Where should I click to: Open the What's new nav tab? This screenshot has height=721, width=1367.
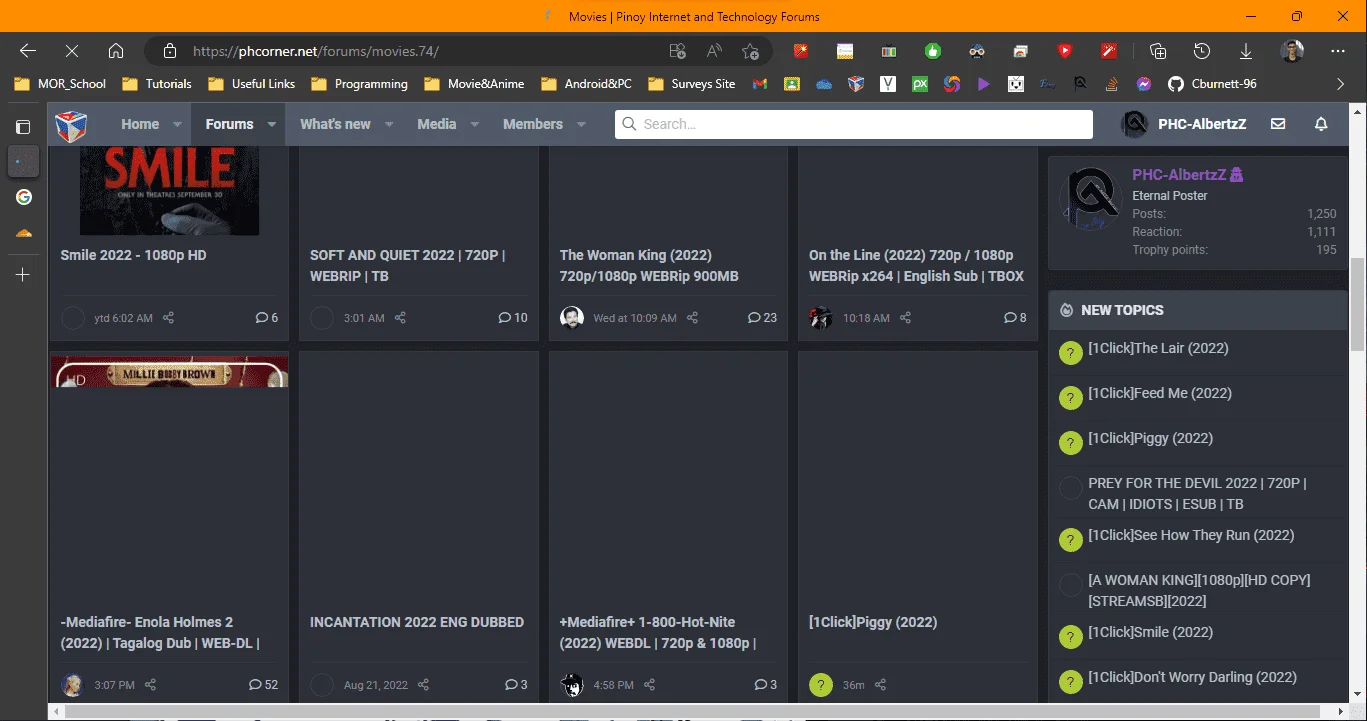(335, 124)
